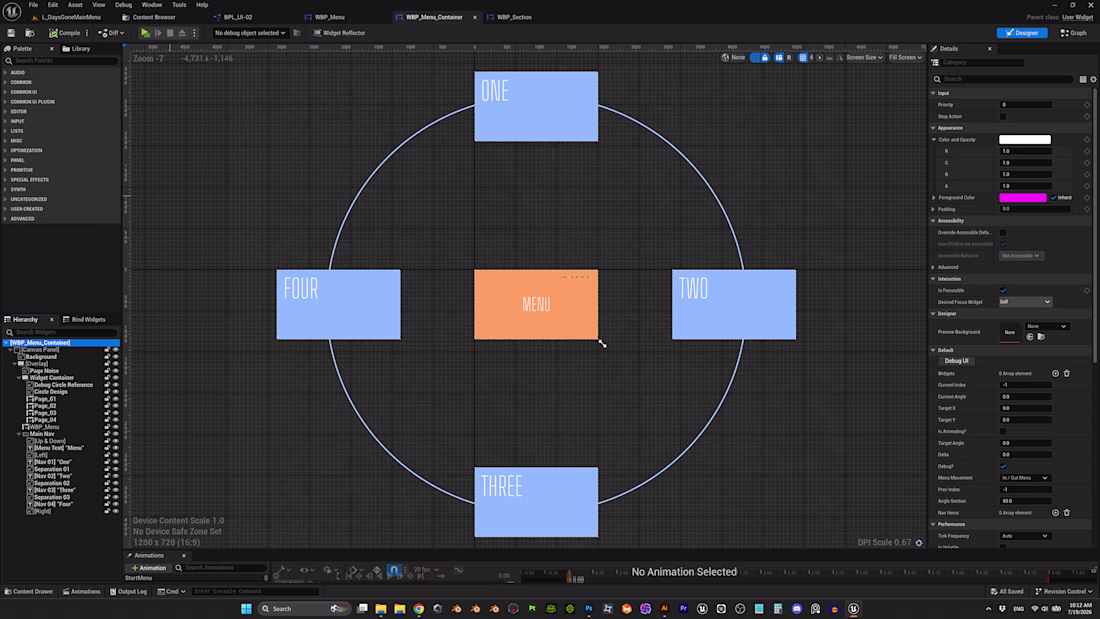Open the Asset menu
The image size is (1100, 619).
tap(74, 5)
